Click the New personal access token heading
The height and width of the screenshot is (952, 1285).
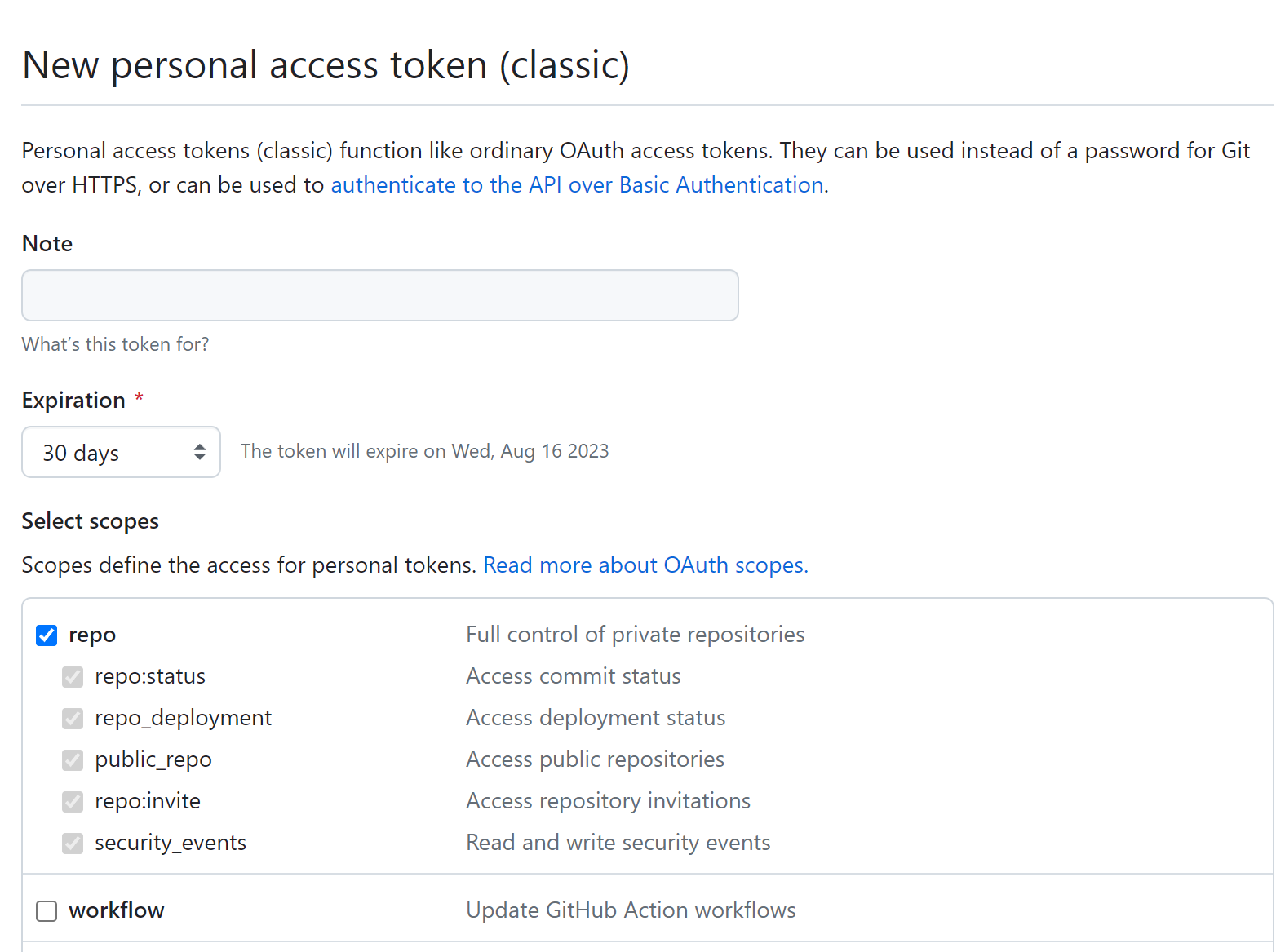(x=326, y=65)
